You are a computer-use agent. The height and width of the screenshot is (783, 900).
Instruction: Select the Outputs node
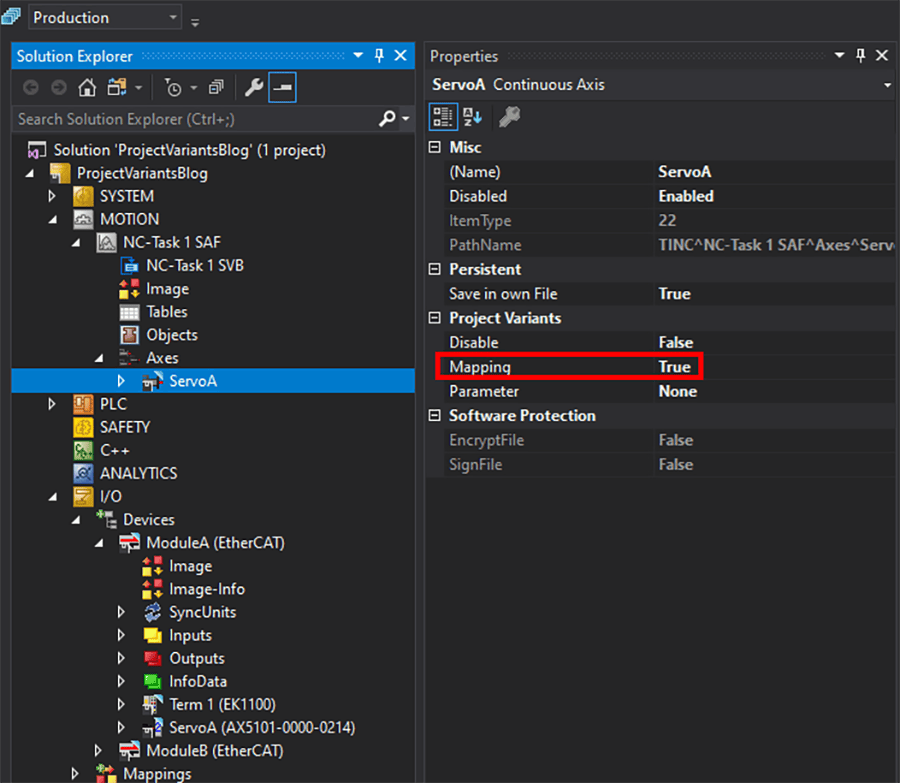click(197, 658)
